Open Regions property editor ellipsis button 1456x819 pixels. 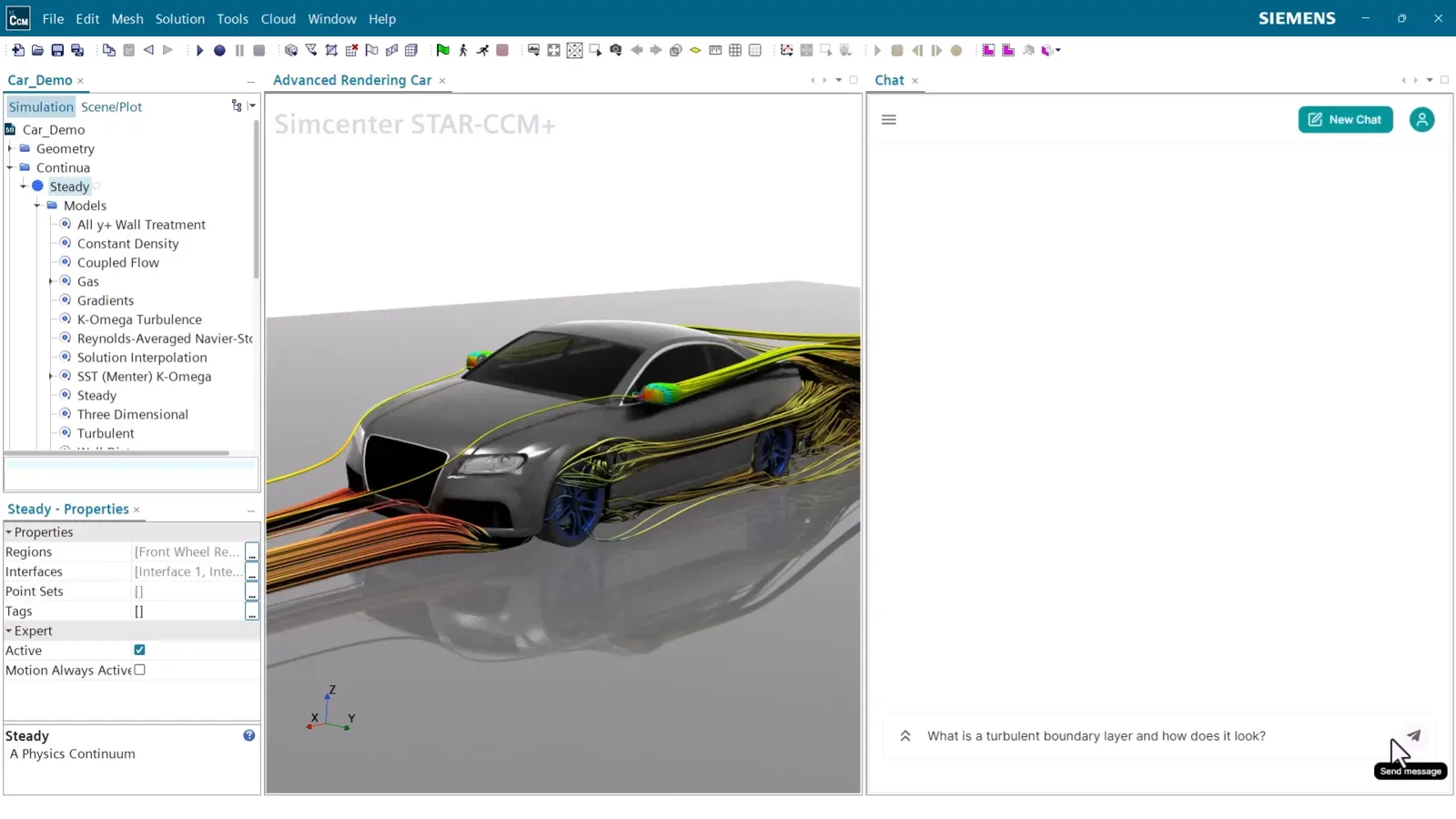(252, 551)
